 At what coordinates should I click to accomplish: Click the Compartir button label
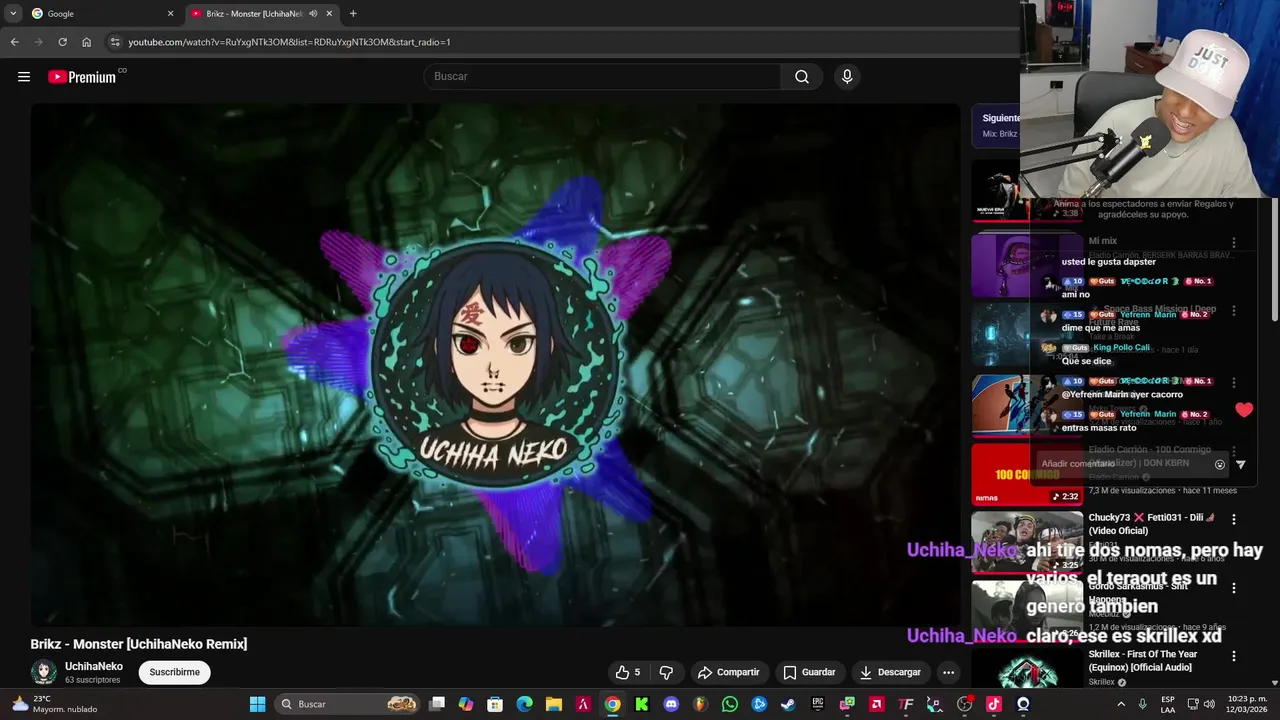[x=738, y=672]
